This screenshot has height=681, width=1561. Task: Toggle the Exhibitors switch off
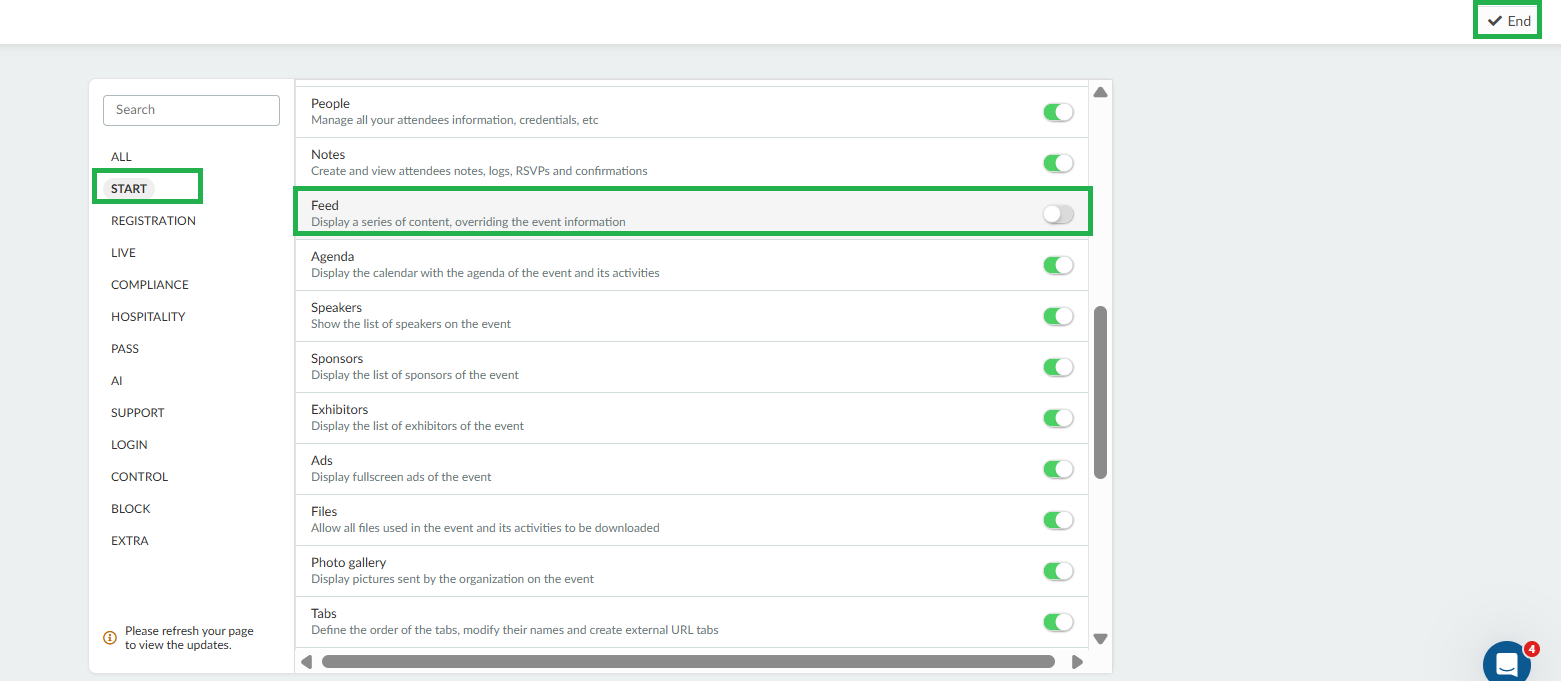pyautogui.click(x=1058, y=418)
